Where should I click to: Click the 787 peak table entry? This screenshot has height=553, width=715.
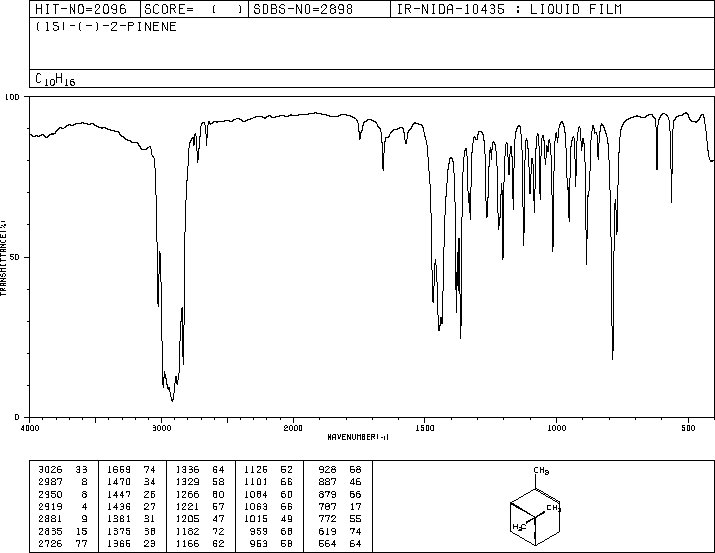click(x=340, y=506)
